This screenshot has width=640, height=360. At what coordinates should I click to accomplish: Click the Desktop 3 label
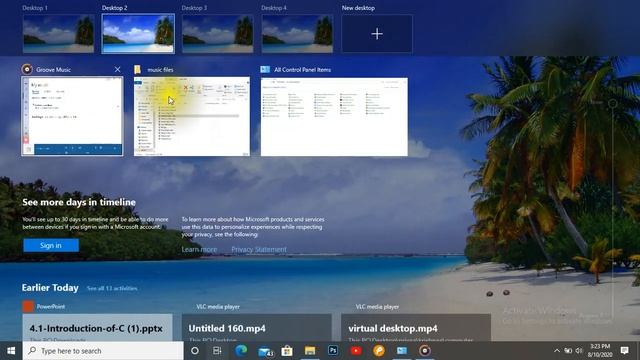[x=194, y=8]
